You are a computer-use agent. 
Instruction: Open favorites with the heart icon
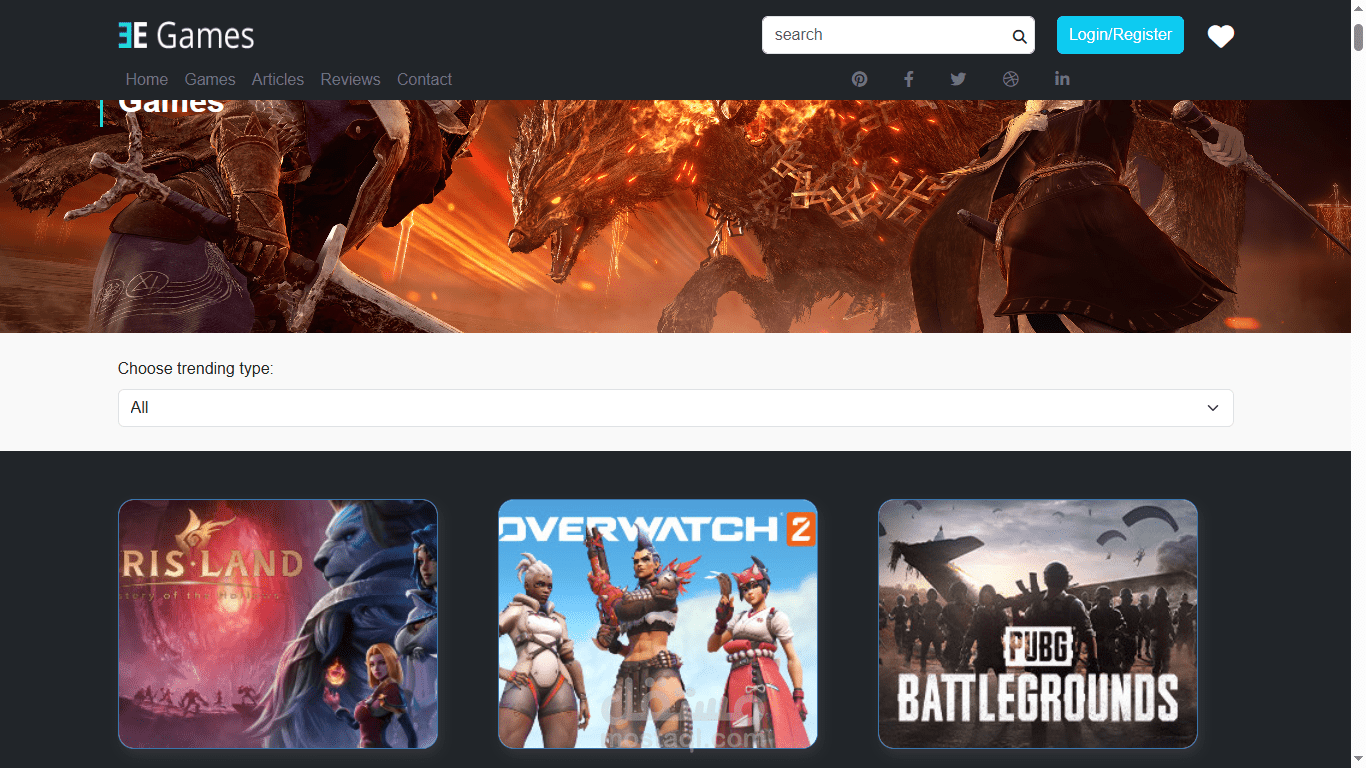[1220, 36]
